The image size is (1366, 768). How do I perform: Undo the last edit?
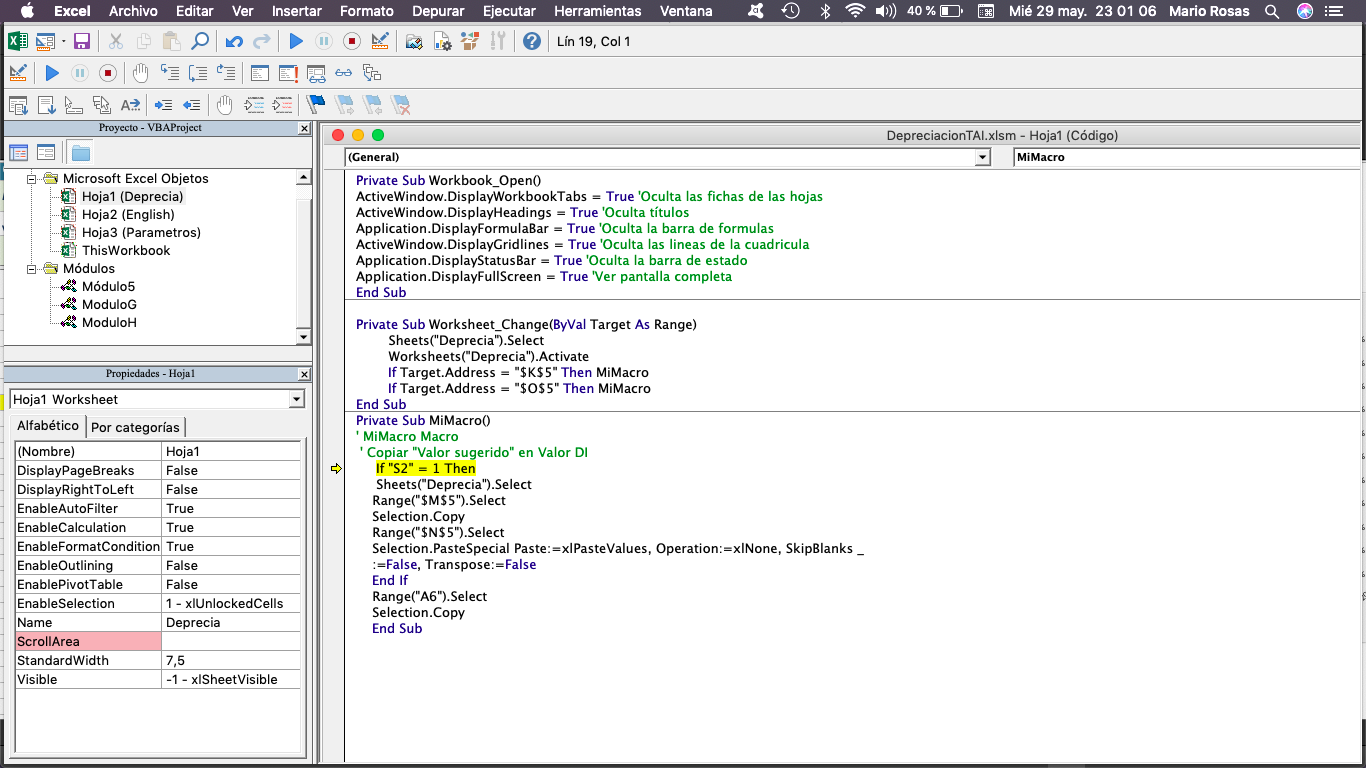coord(234,41)
